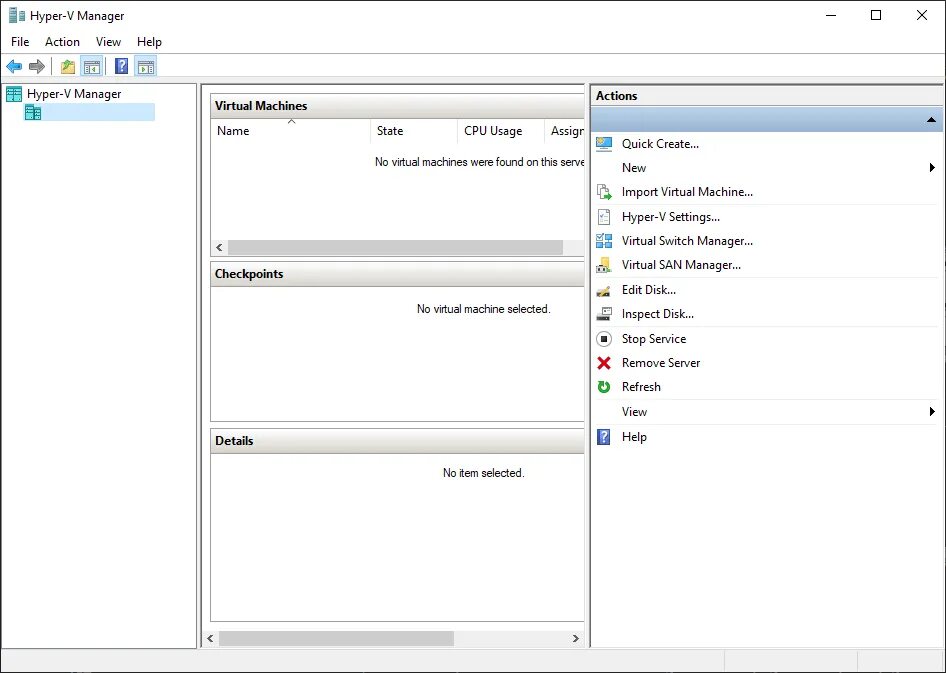The image size is (946, 673).
Task: Click the Inspect Disk icon
Action: (604, 314)
